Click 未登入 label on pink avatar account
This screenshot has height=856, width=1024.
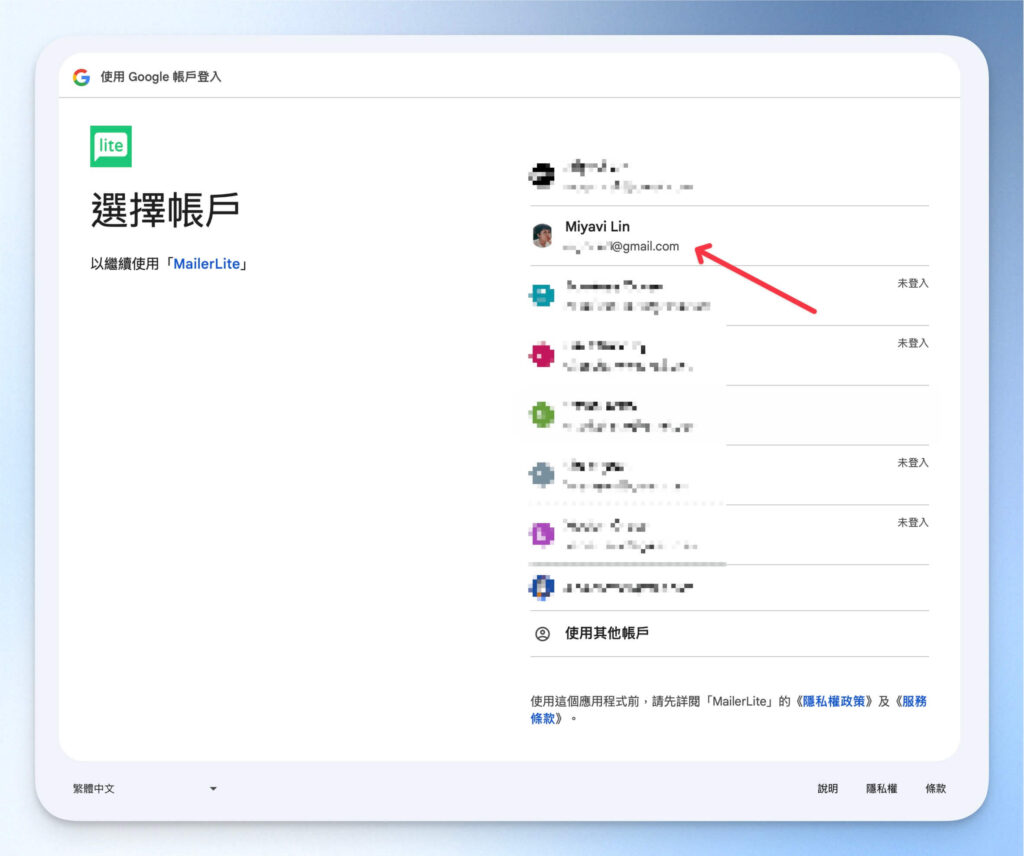(912, 343)
